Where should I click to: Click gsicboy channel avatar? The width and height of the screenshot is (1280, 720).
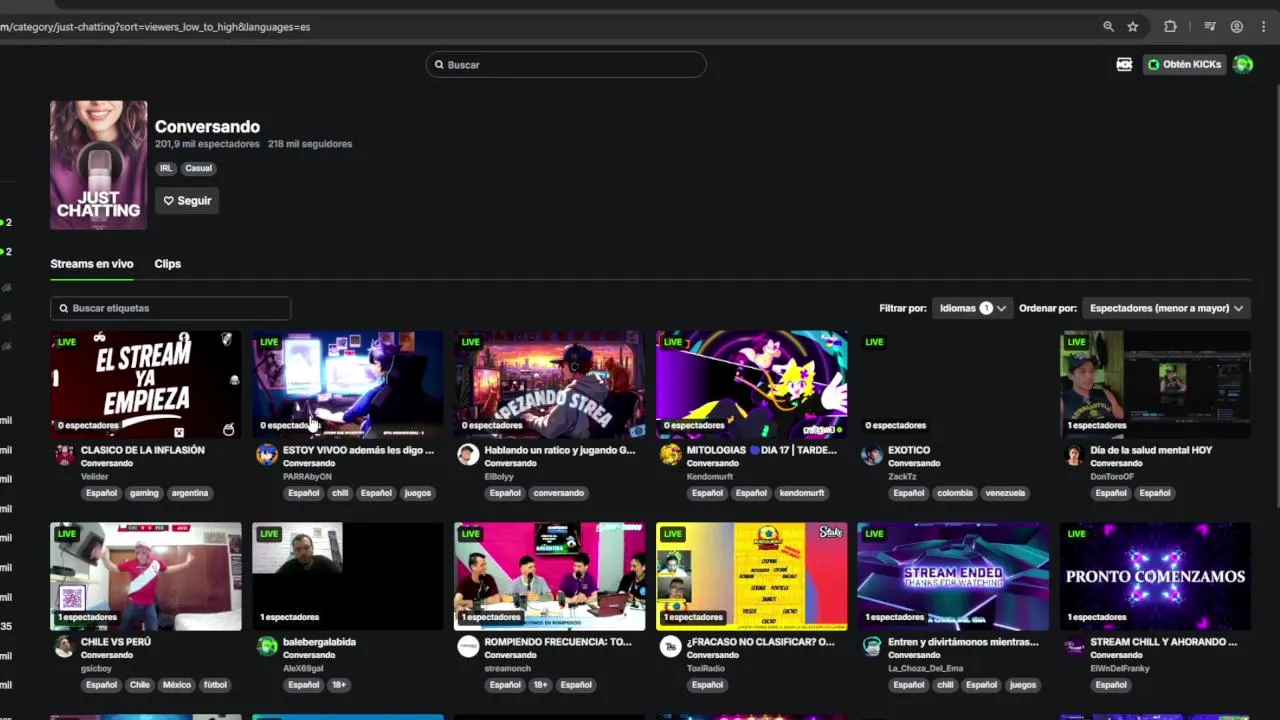tap(64, 647)
